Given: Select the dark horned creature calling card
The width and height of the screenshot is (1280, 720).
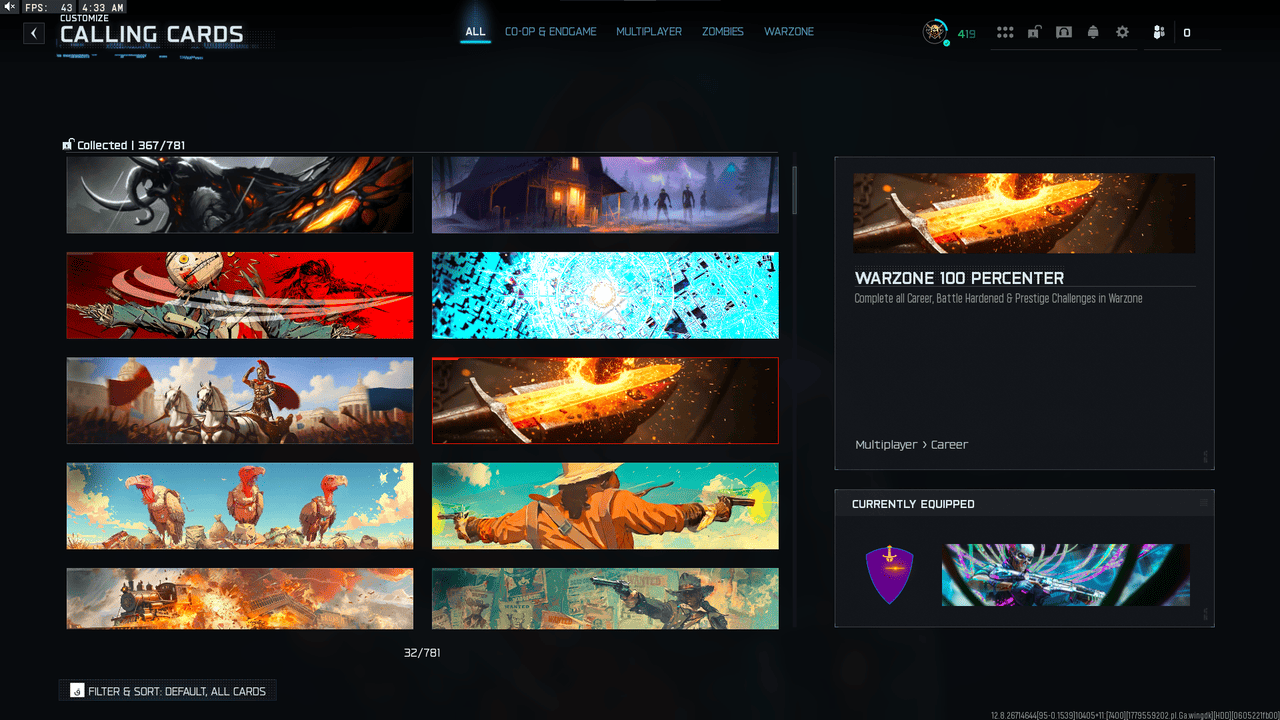Looking at the screenshot, I should click(x=240, y=194).
